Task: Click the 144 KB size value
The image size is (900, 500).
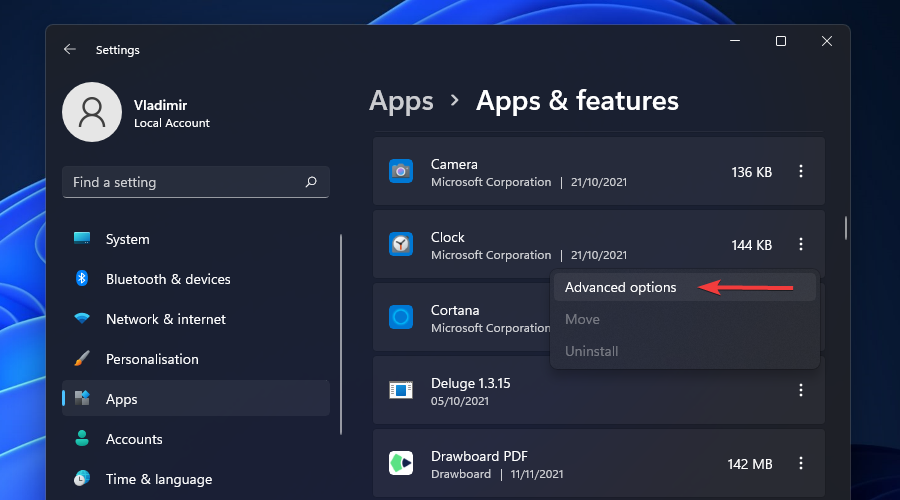Action: [751, 245]
